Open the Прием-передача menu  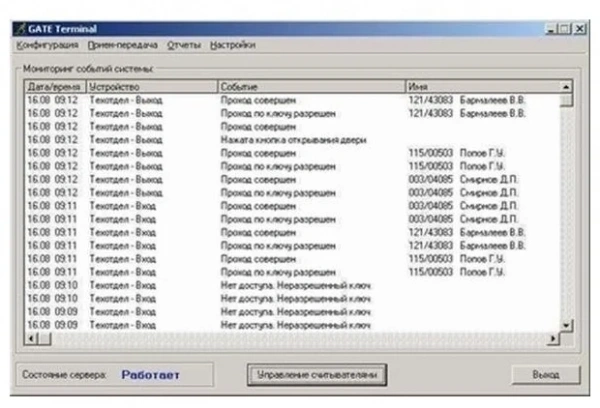click(121, 45)
